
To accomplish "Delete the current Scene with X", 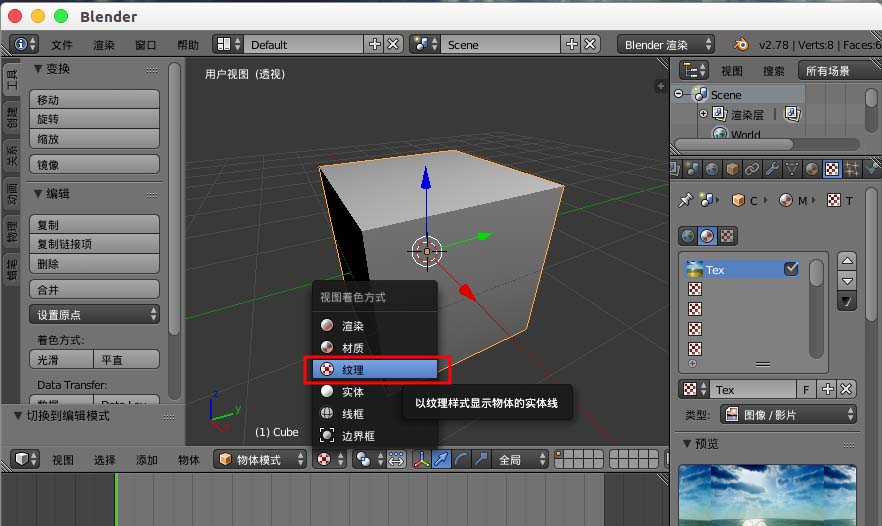I will (590, 44).
